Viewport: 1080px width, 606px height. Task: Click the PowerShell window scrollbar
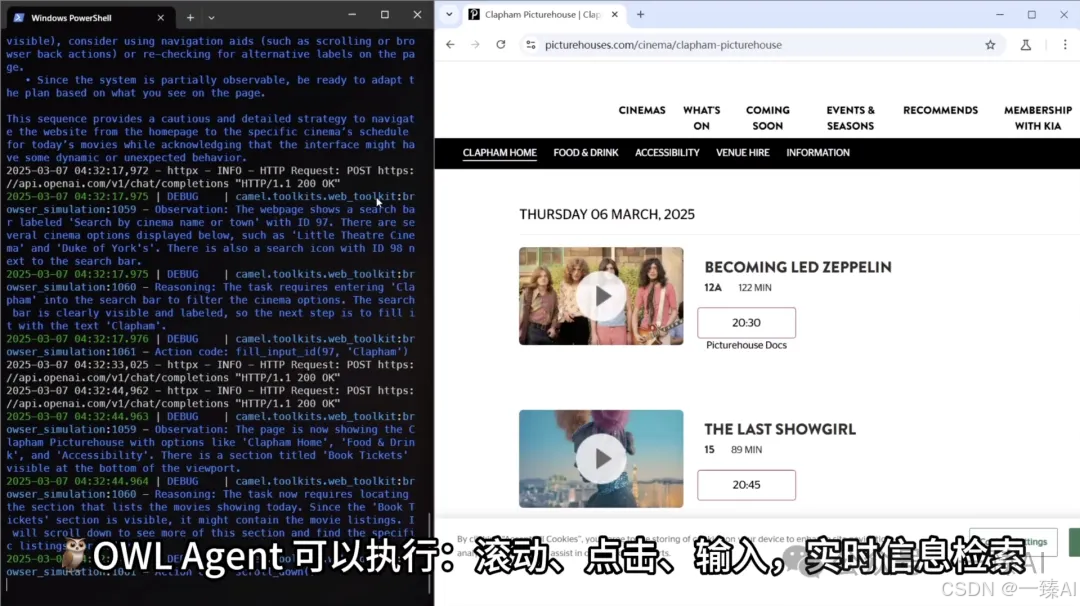click(430, 552)
